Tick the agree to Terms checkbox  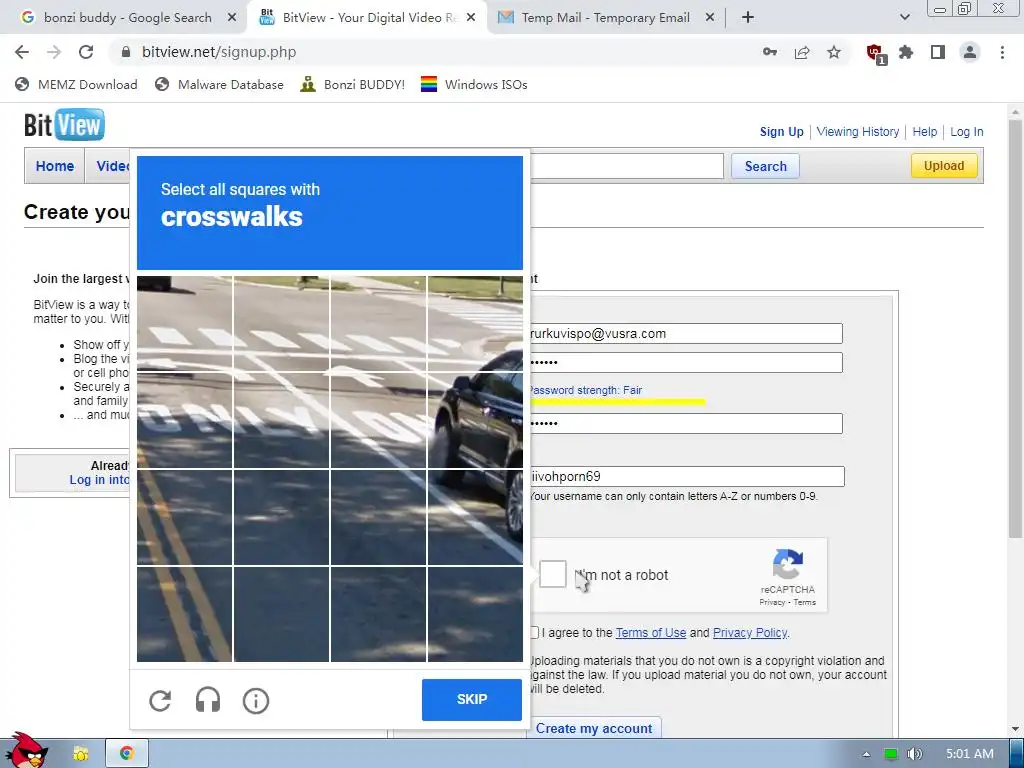[534, 632]
